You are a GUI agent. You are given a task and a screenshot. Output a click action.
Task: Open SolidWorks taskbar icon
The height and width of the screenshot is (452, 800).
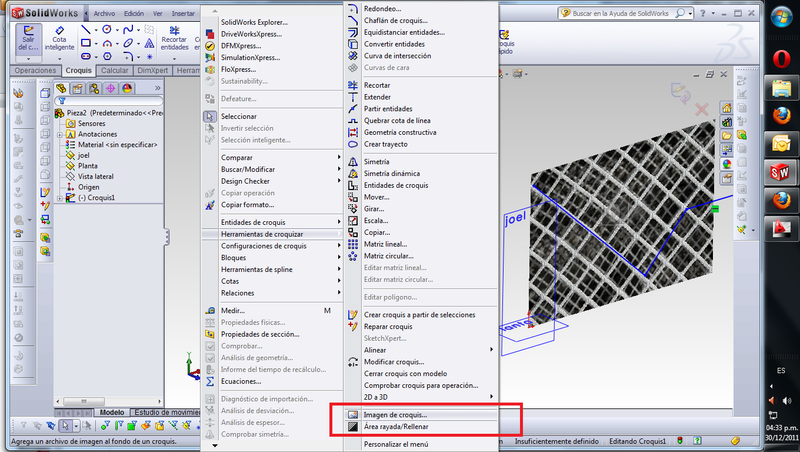(x=780, y=173)
